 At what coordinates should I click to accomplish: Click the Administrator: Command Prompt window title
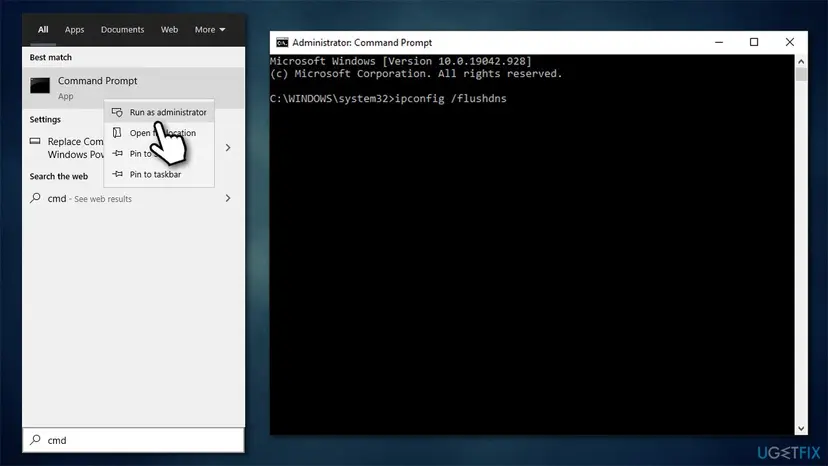tap(362, 42)
